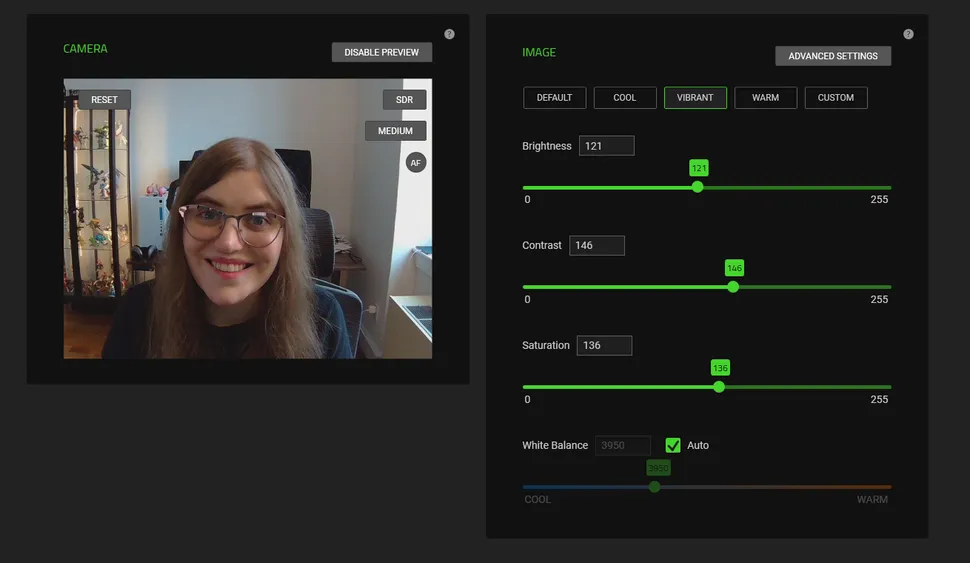Click the Contrast value input box
The width and height of the screenshot is (970, 563).
[596, 245]
